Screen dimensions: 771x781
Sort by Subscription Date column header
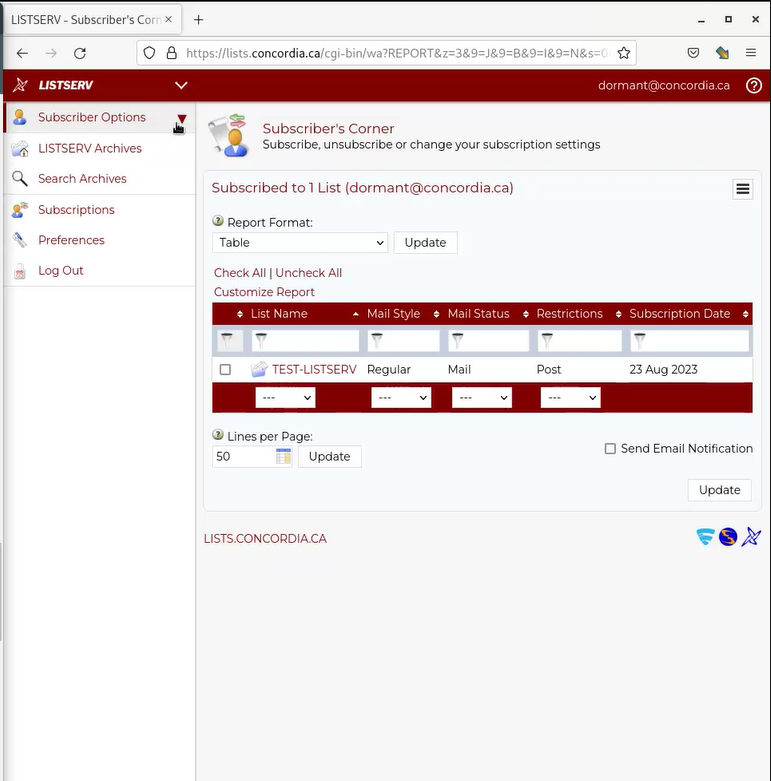pyautogui.click(x=680, y=314)
